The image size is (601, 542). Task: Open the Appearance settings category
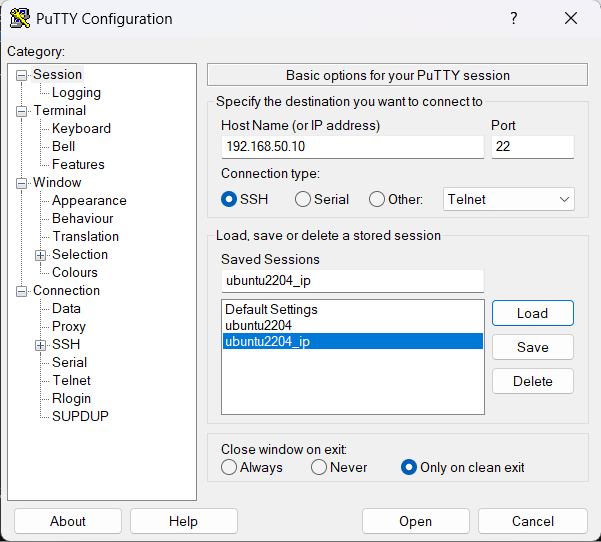(89, 200)
